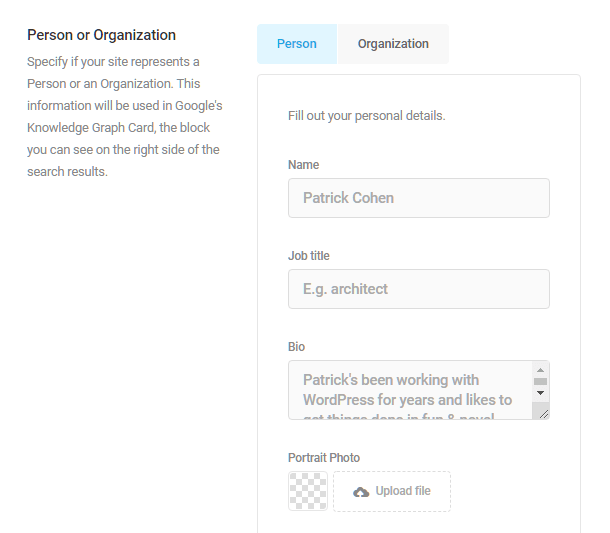The width and height of the screenshot is (610, 533).
Task: Select the Person tab
Action: click(x=297, y=44)
